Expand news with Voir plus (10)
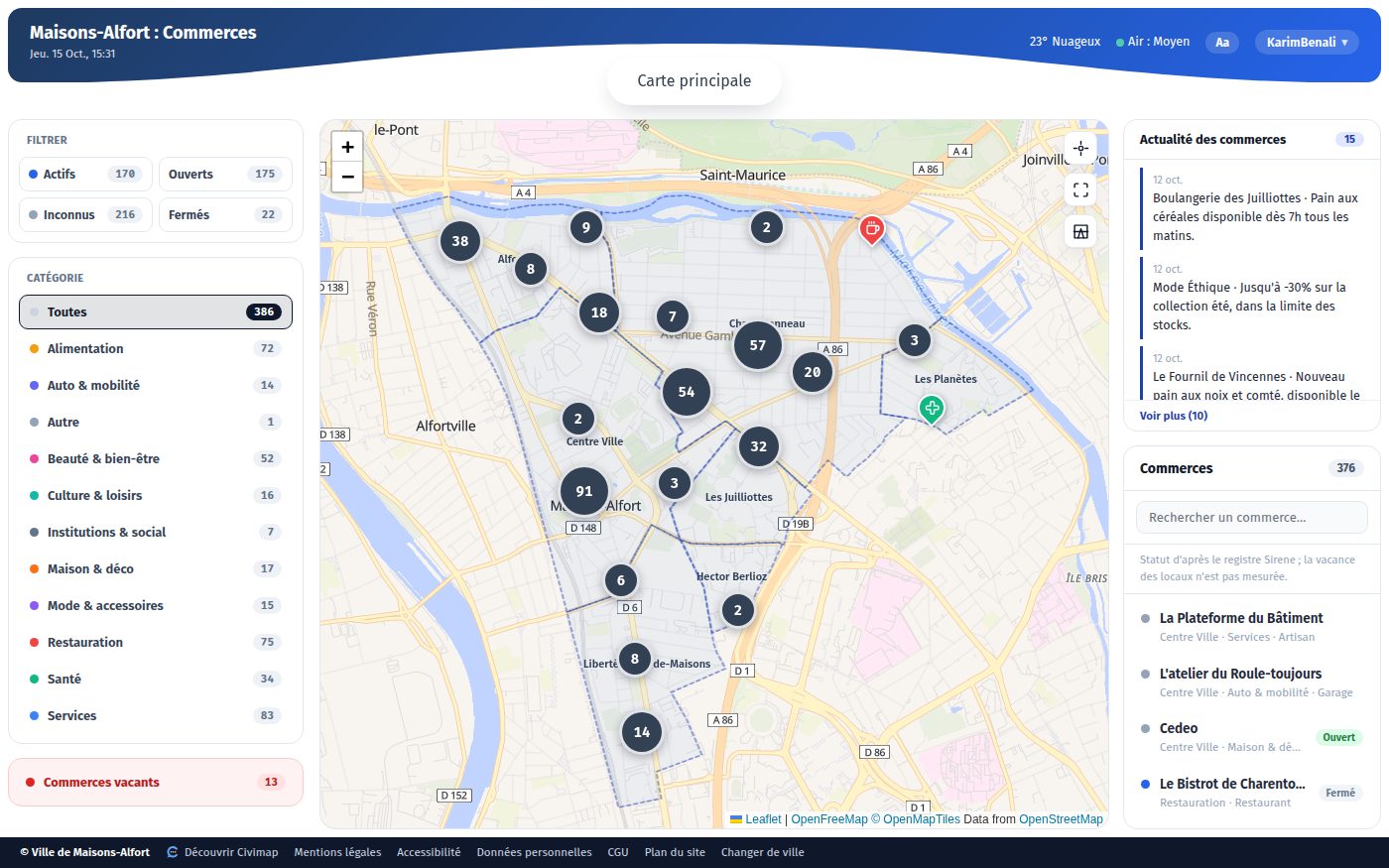Screen dimensions: 1389x868 (x=1173, y=416)
